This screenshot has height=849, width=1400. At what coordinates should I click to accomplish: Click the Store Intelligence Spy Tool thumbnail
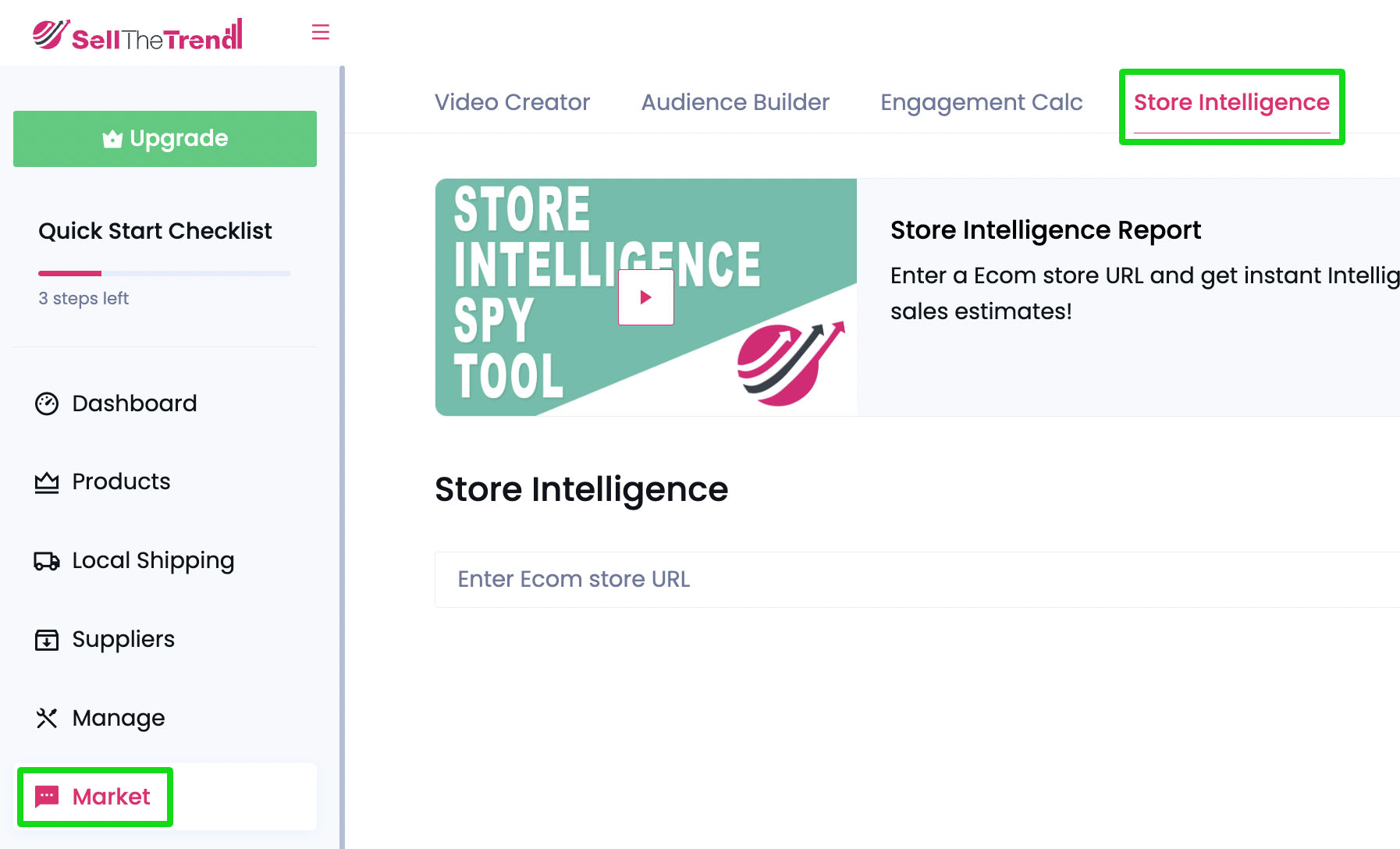pos(646,297)
